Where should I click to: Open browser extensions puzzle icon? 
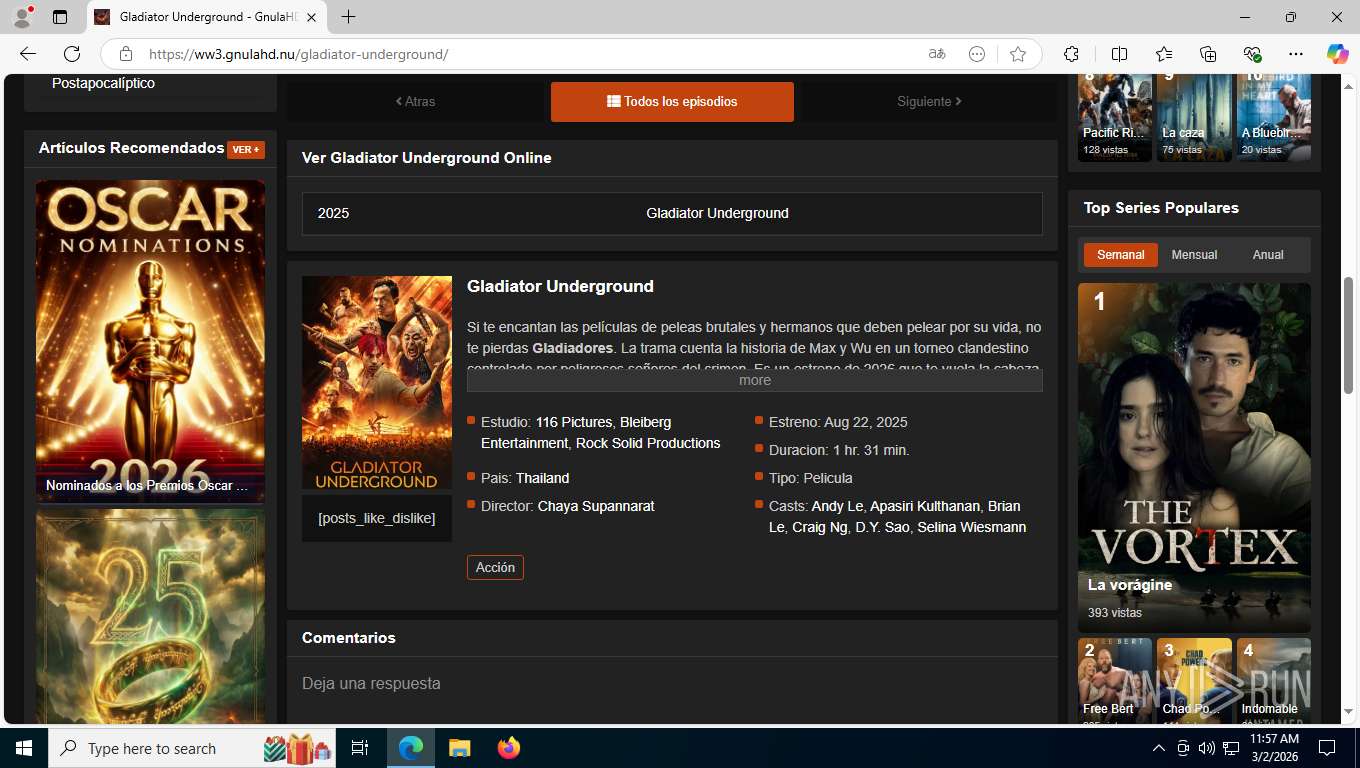pyautogui.click(x=1071, y=54)
